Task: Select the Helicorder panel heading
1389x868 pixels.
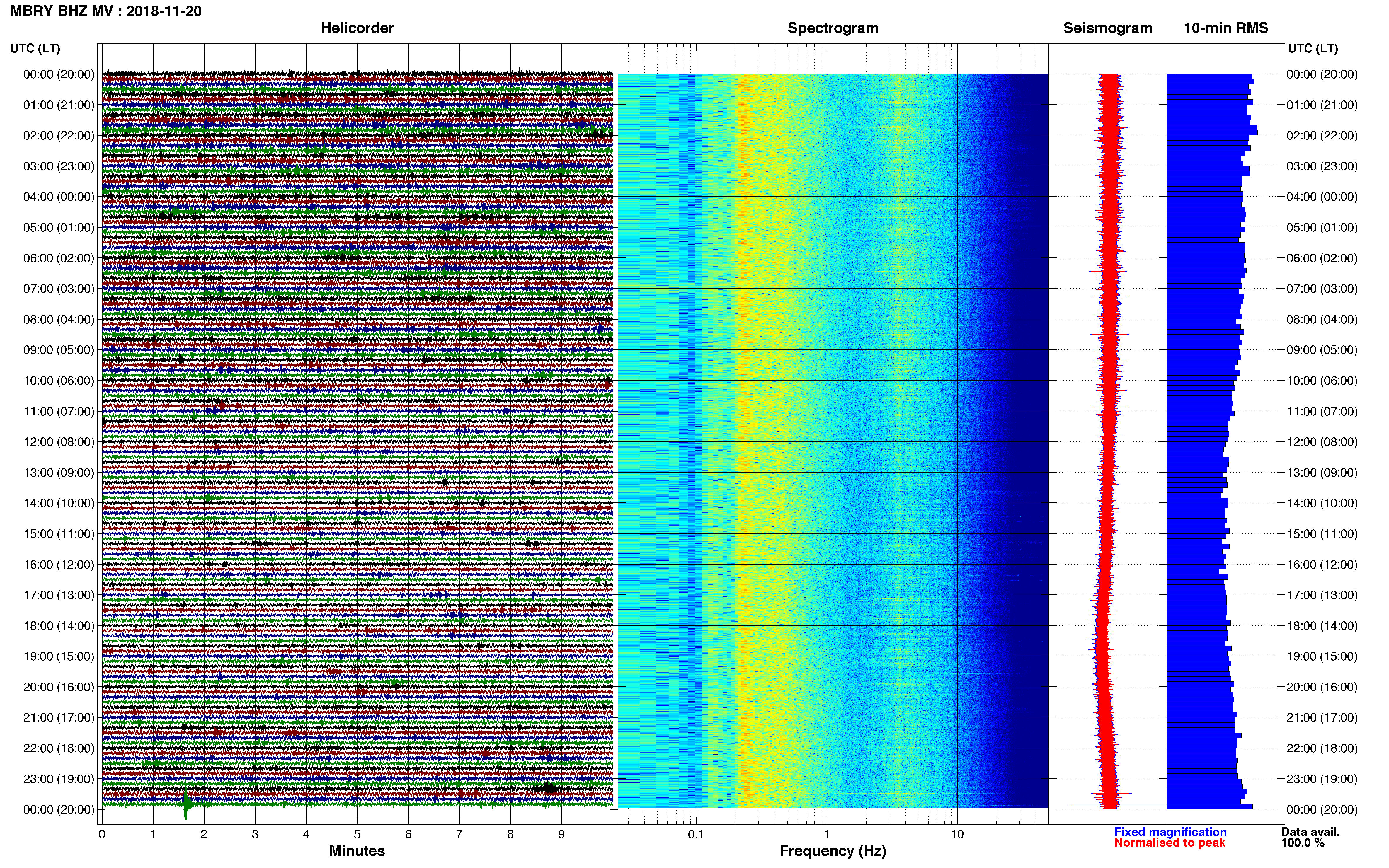Action: point(357,28)
